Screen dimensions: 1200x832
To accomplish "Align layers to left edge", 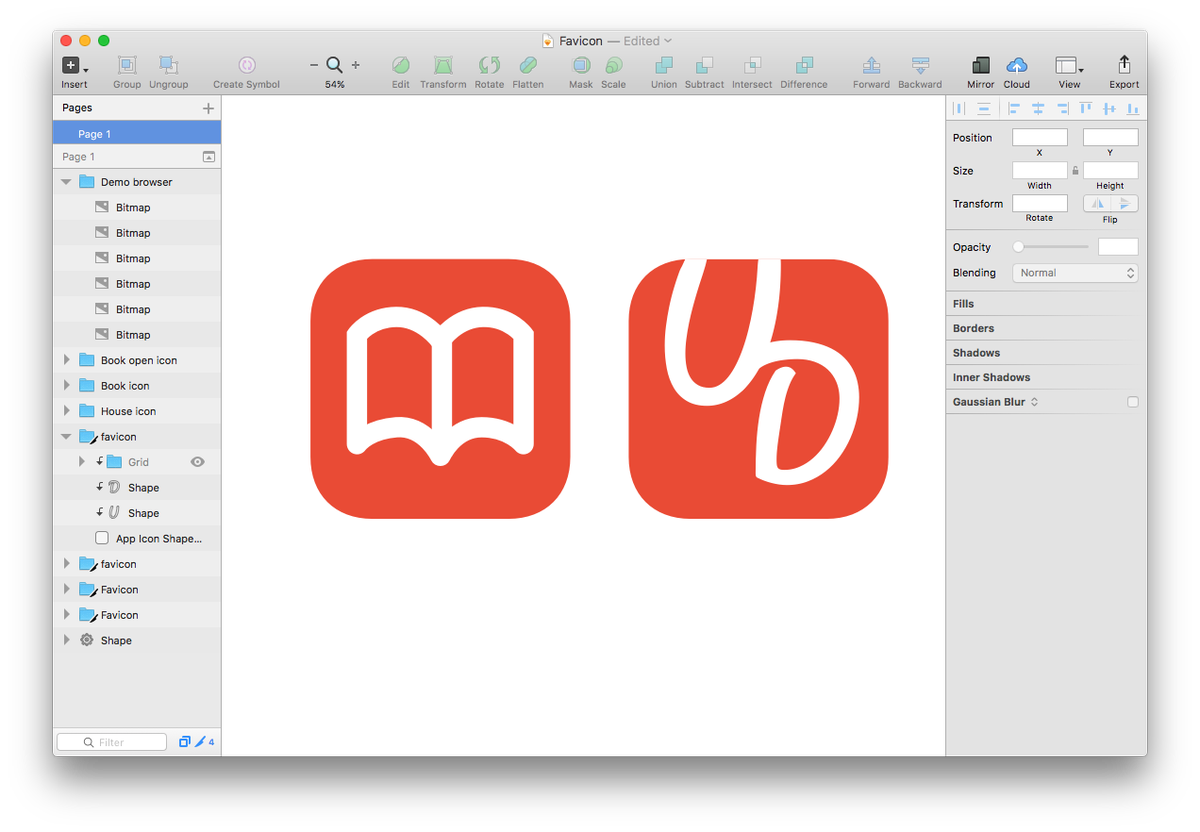I will pos(1014,108).
